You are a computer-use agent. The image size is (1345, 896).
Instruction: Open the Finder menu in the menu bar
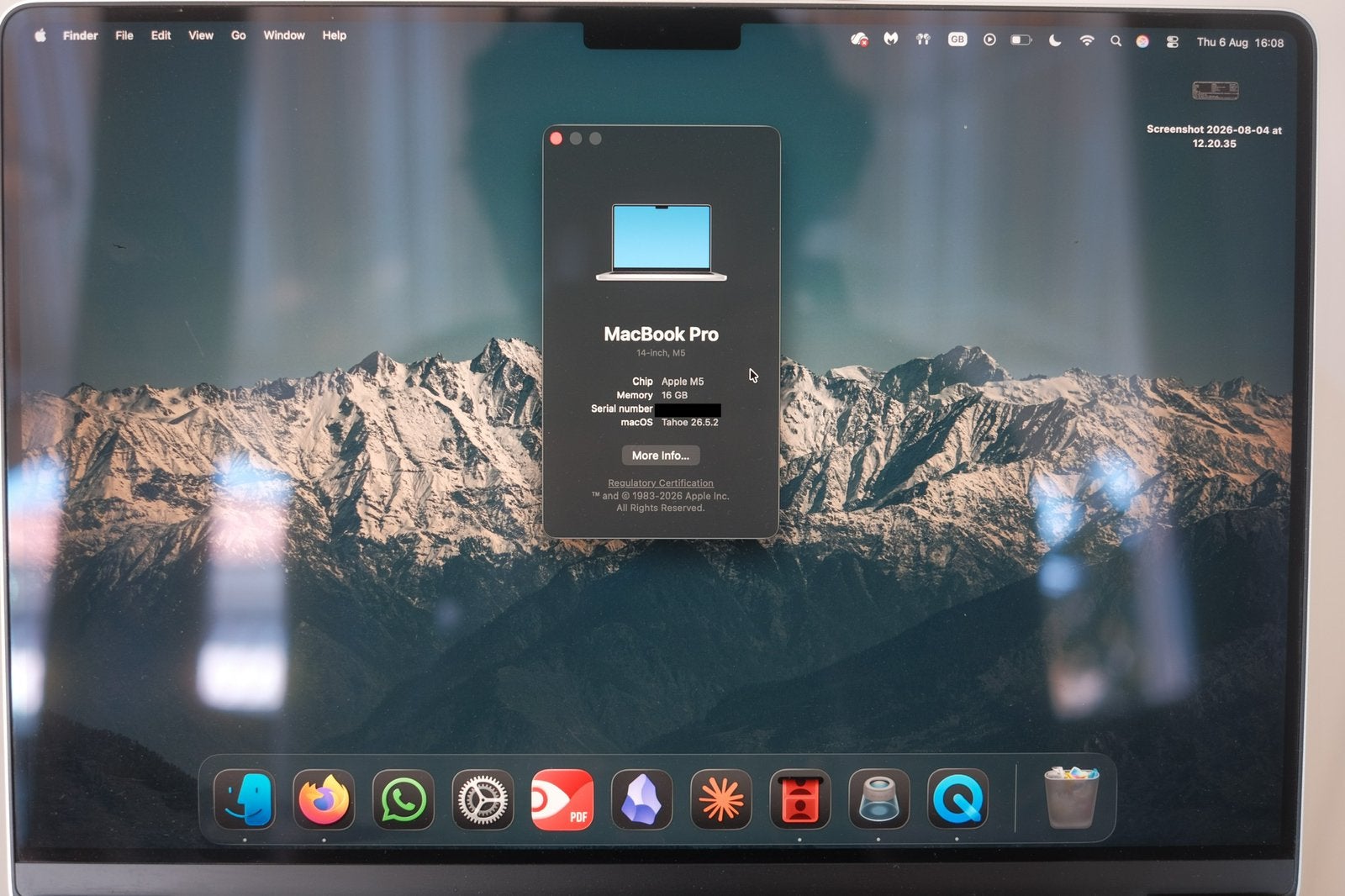click(81, 35)
